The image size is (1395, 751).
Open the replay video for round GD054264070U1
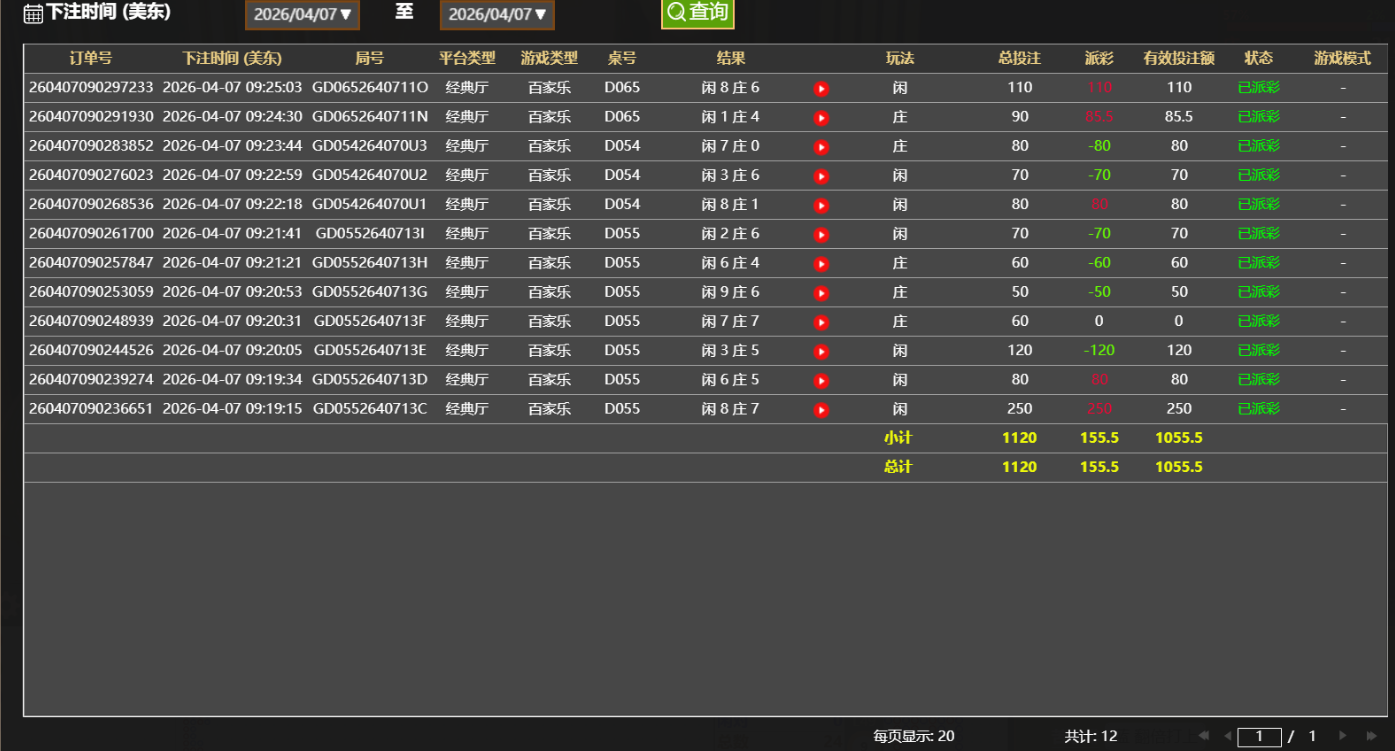click(820, 204)
